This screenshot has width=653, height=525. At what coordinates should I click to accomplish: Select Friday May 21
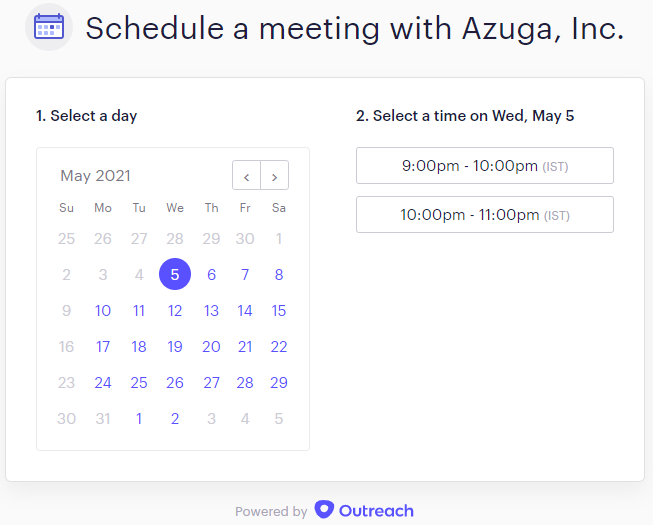point(245,346)
